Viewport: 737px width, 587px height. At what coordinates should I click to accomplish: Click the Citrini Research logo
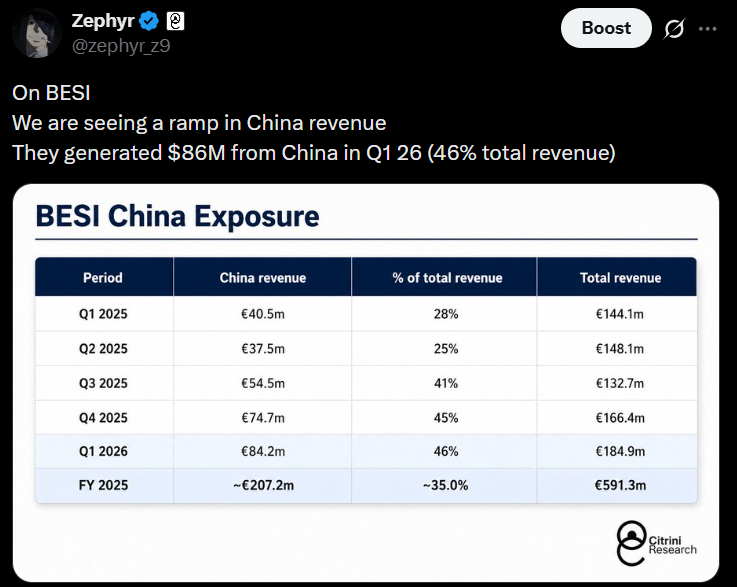656,543
